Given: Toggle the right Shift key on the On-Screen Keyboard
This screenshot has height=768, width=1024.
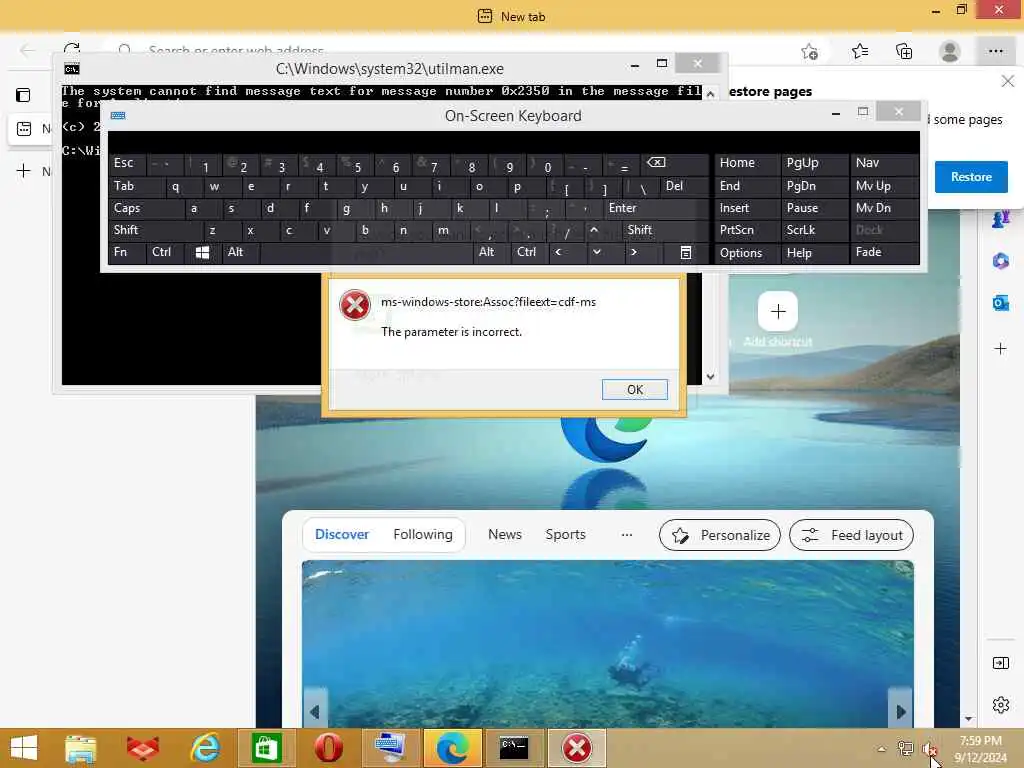Looking at the screenshot, I should click(x=664, y=230).
